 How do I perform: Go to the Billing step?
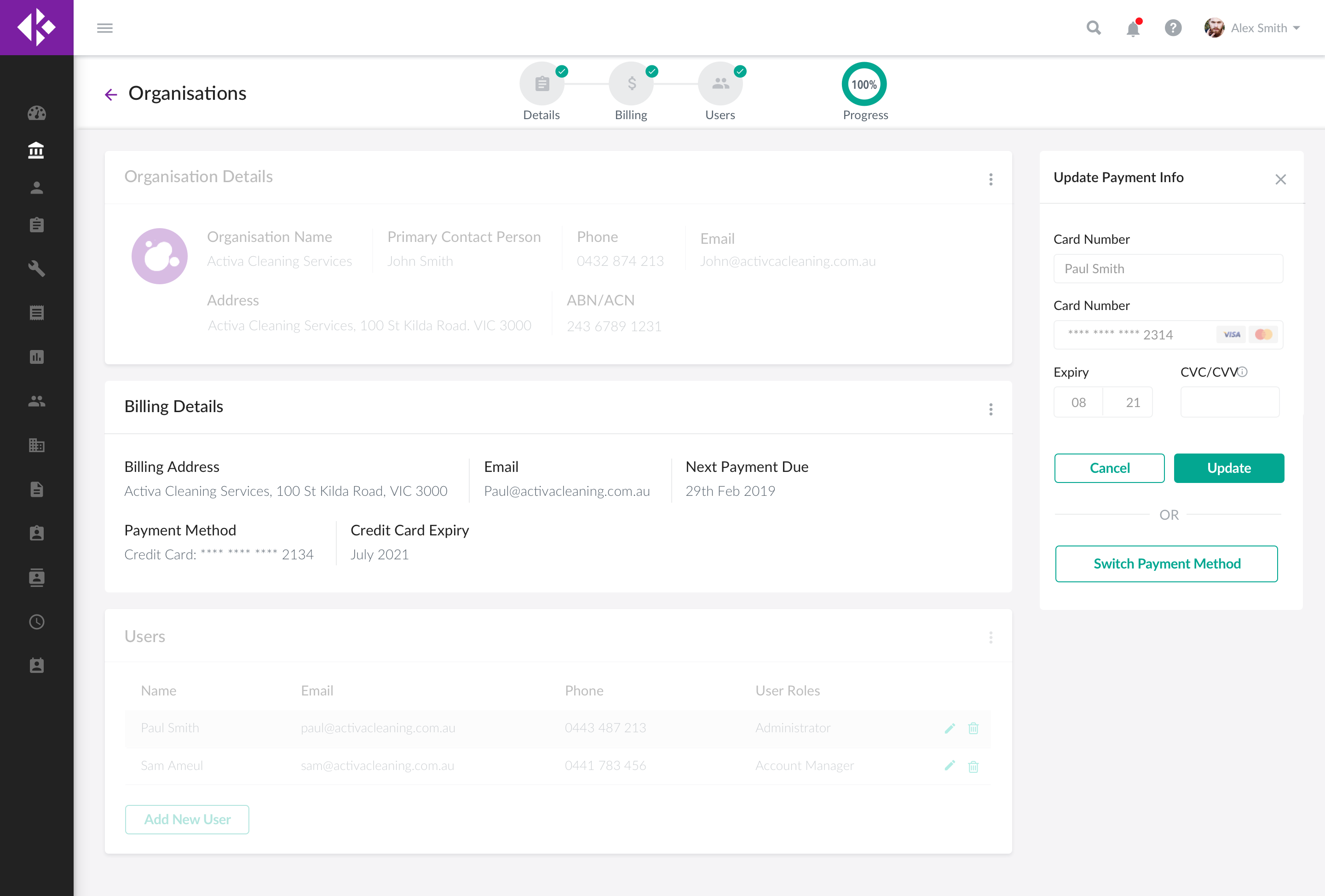click(631, 84)
